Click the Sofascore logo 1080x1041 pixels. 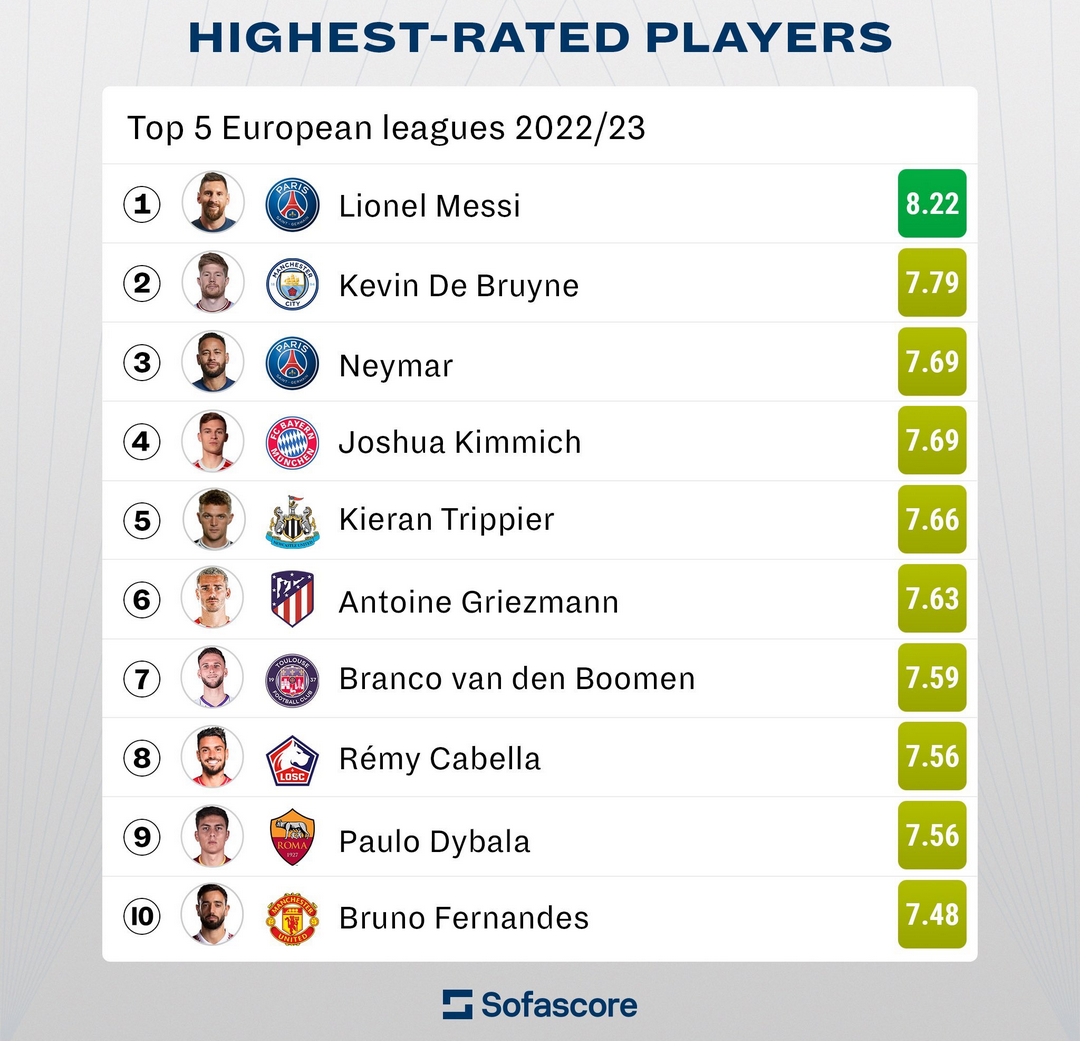[x=540, y=1004]
